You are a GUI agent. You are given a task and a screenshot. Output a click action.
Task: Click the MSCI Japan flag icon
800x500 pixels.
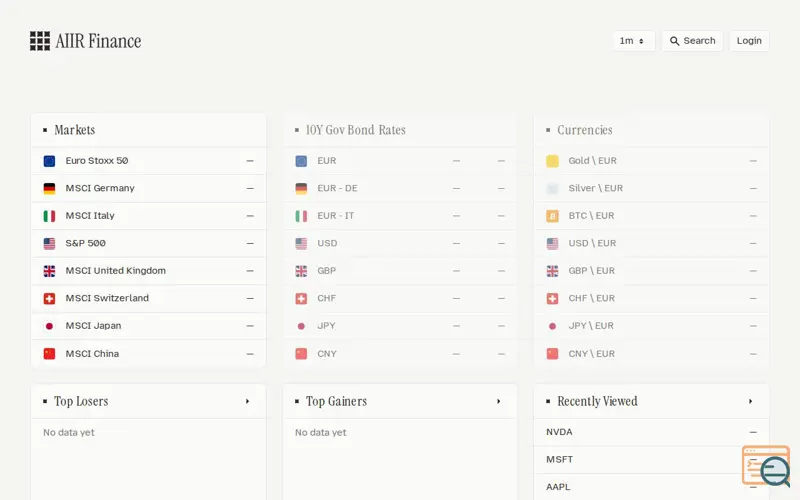point(49,326)
